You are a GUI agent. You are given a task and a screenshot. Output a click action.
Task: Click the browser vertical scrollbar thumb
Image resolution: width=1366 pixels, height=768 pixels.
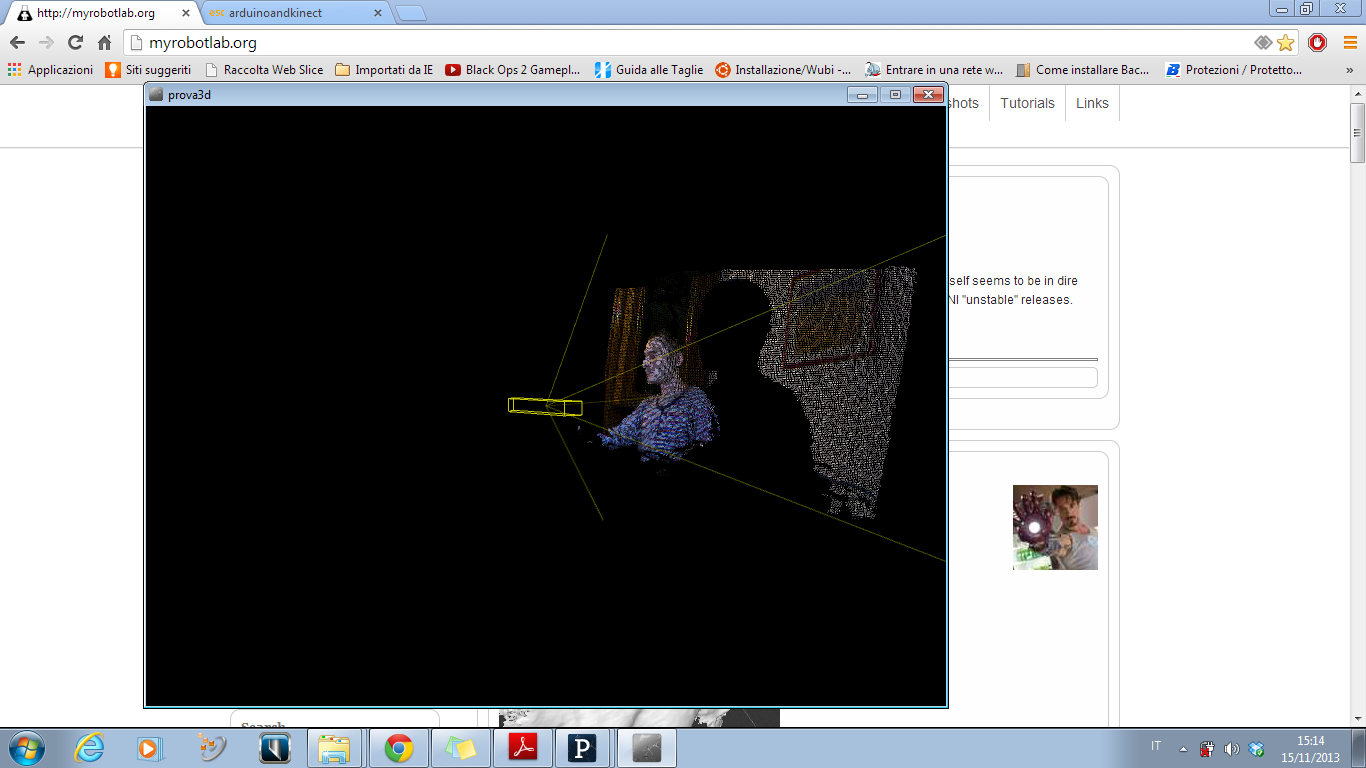(1357, 132)
